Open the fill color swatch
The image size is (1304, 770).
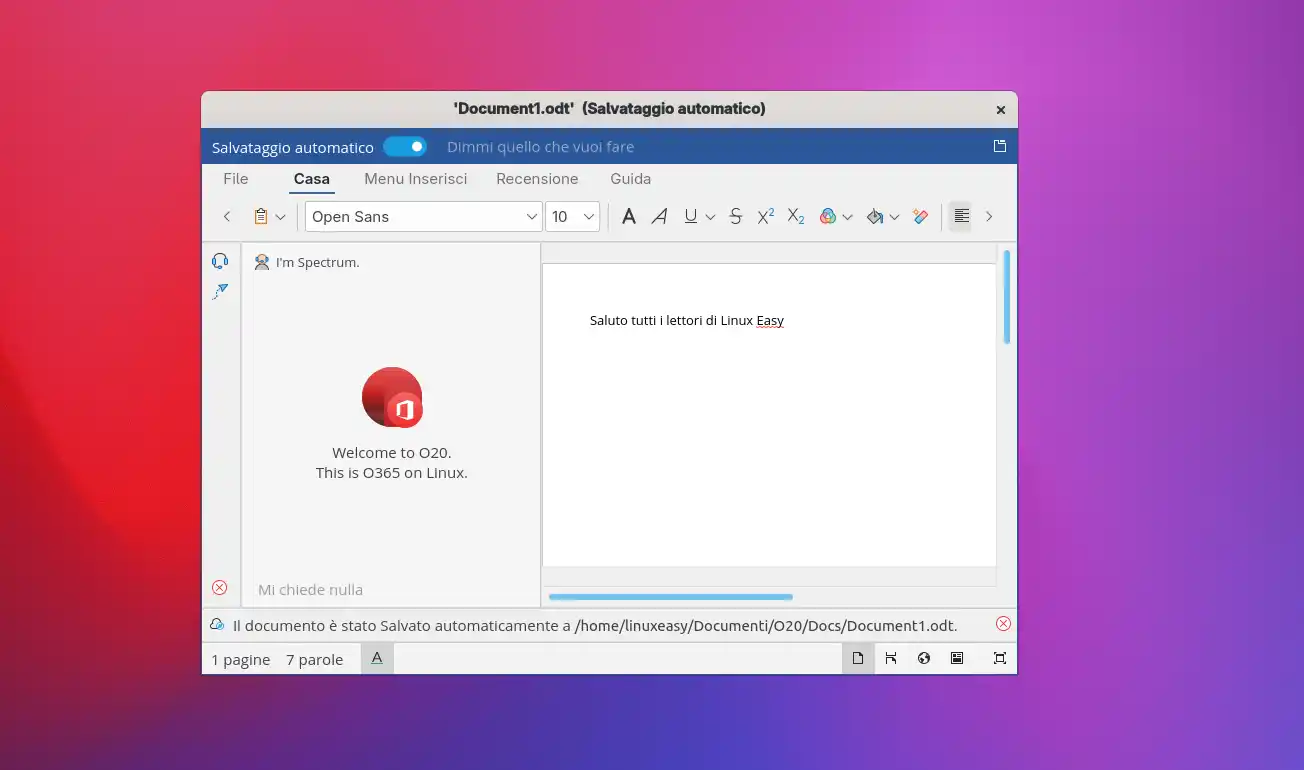(875, 216)
